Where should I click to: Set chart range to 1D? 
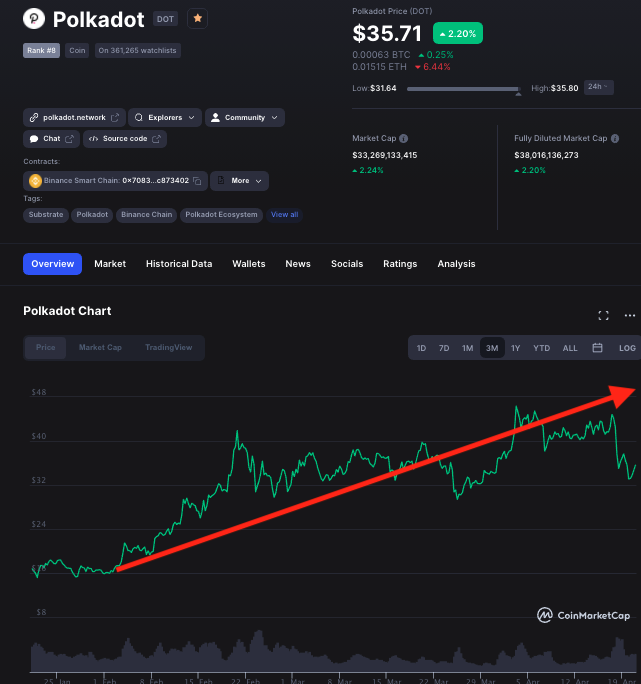point(421,348)
